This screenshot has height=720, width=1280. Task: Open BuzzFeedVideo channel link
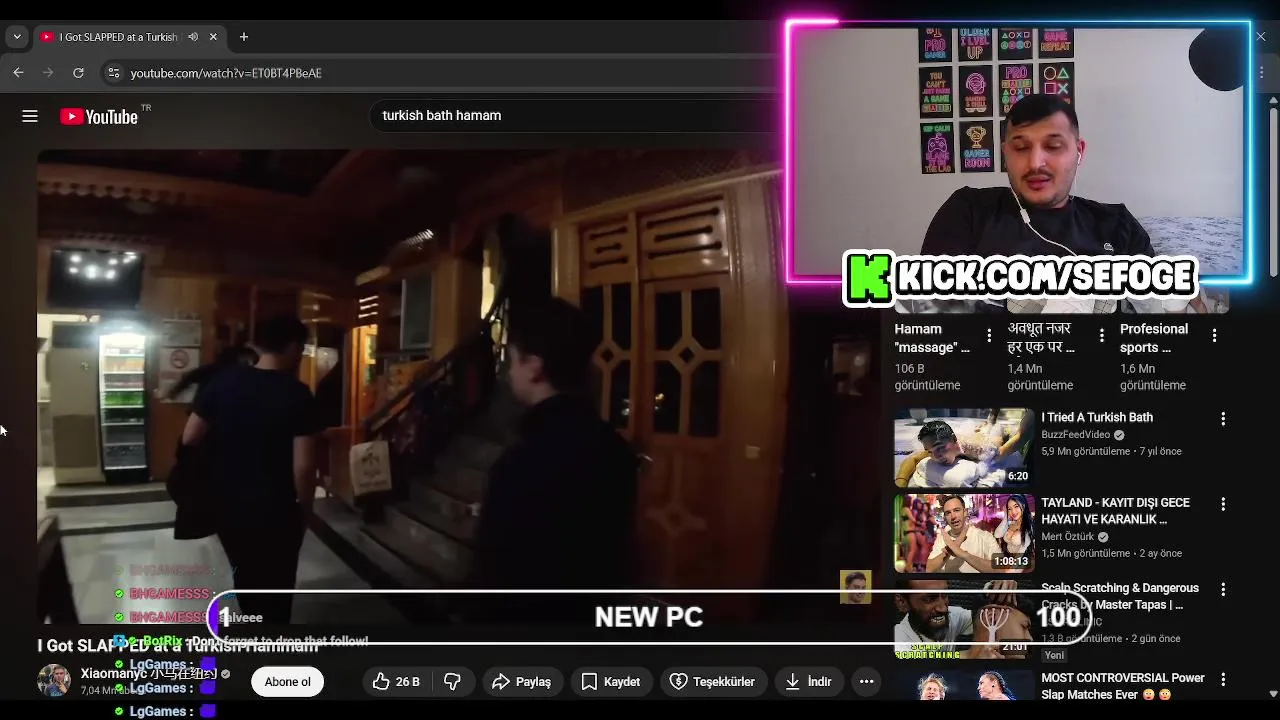[1076, 435]
